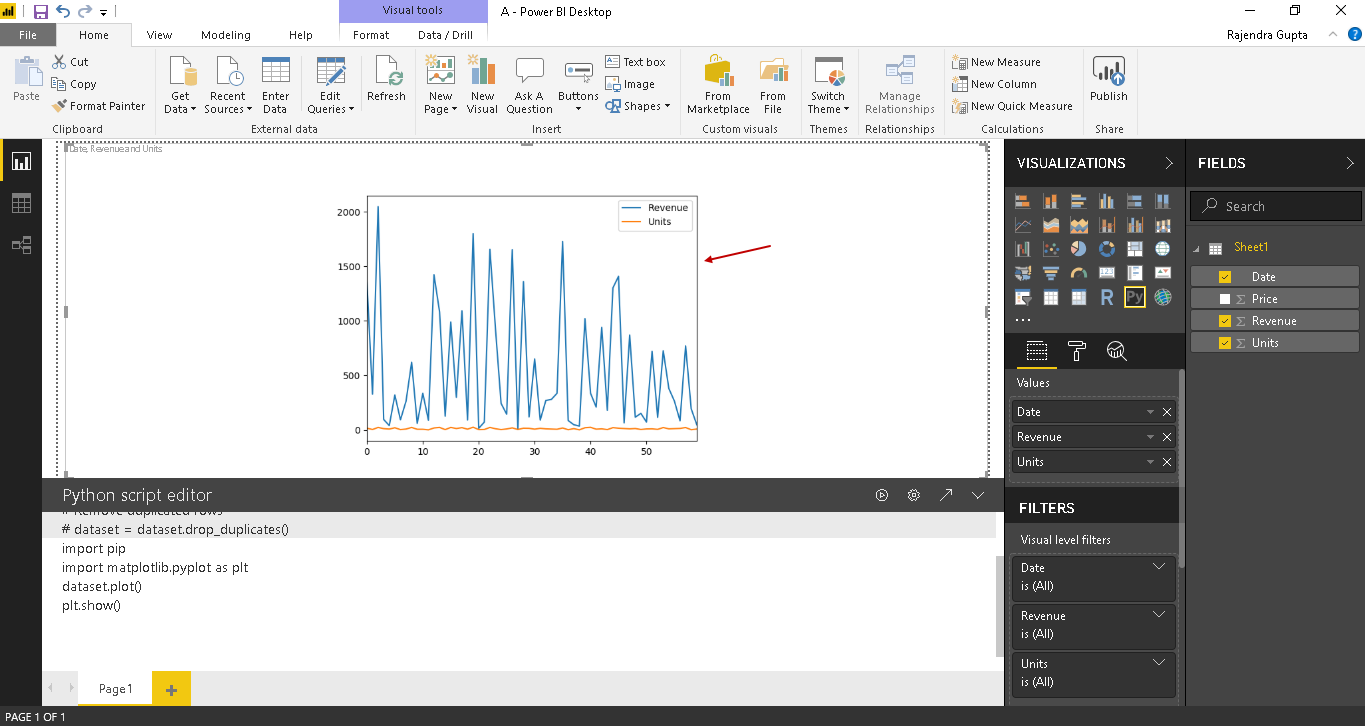Click the Fields search box

tap(1275, 206)
